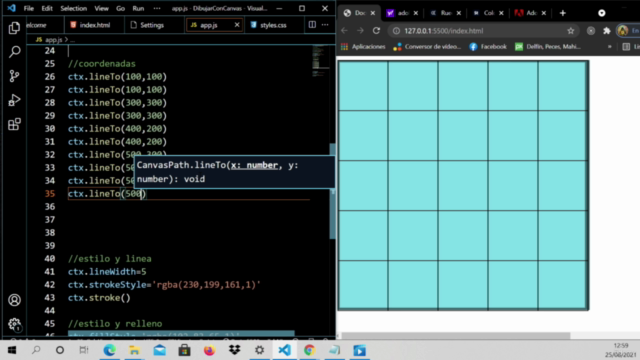This screenshot has width=640, height=360.
Task: Expand the bookmarks overflow chevron
Action: point(610,47)
